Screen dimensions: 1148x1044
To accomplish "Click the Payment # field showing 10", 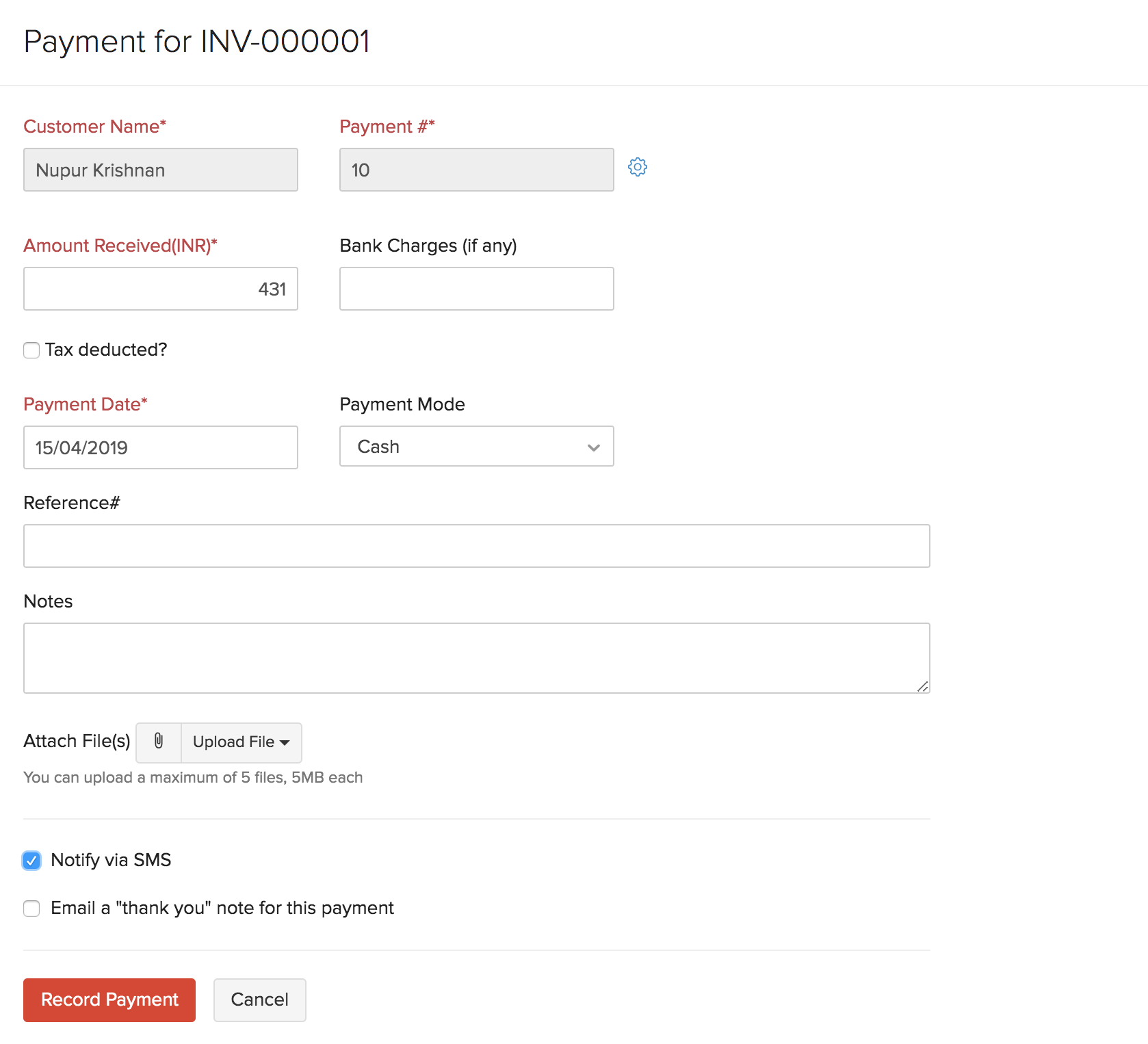I will click(476, 169).
